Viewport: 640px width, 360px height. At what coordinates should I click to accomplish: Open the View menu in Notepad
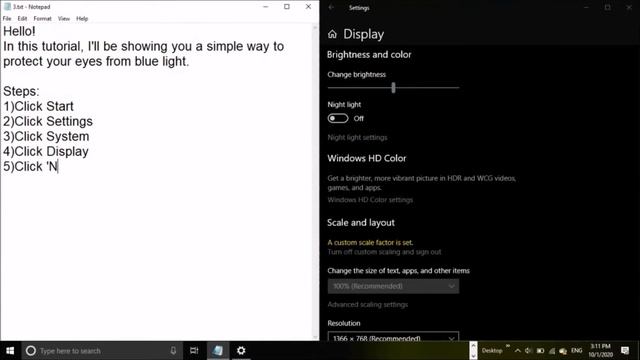tap(64, 18)
